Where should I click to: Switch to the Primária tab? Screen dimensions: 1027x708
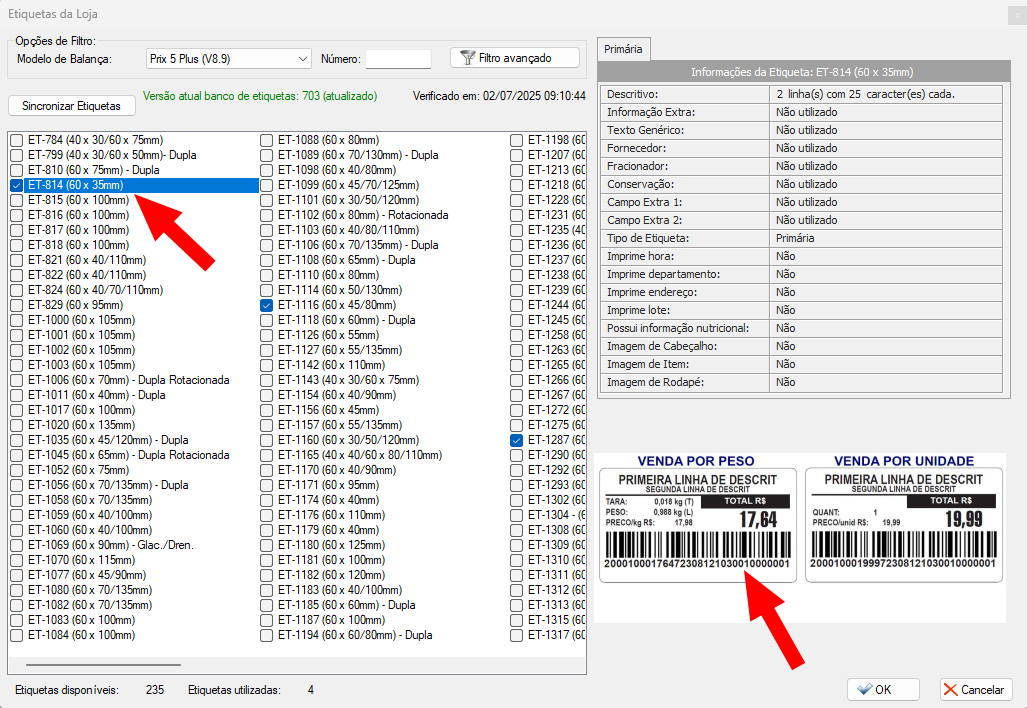(x=623, y=49)
